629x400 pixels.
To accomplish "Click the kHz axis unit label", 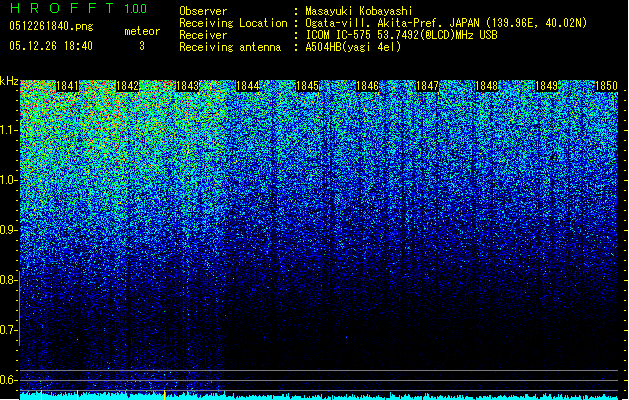I will pos(9,81).
